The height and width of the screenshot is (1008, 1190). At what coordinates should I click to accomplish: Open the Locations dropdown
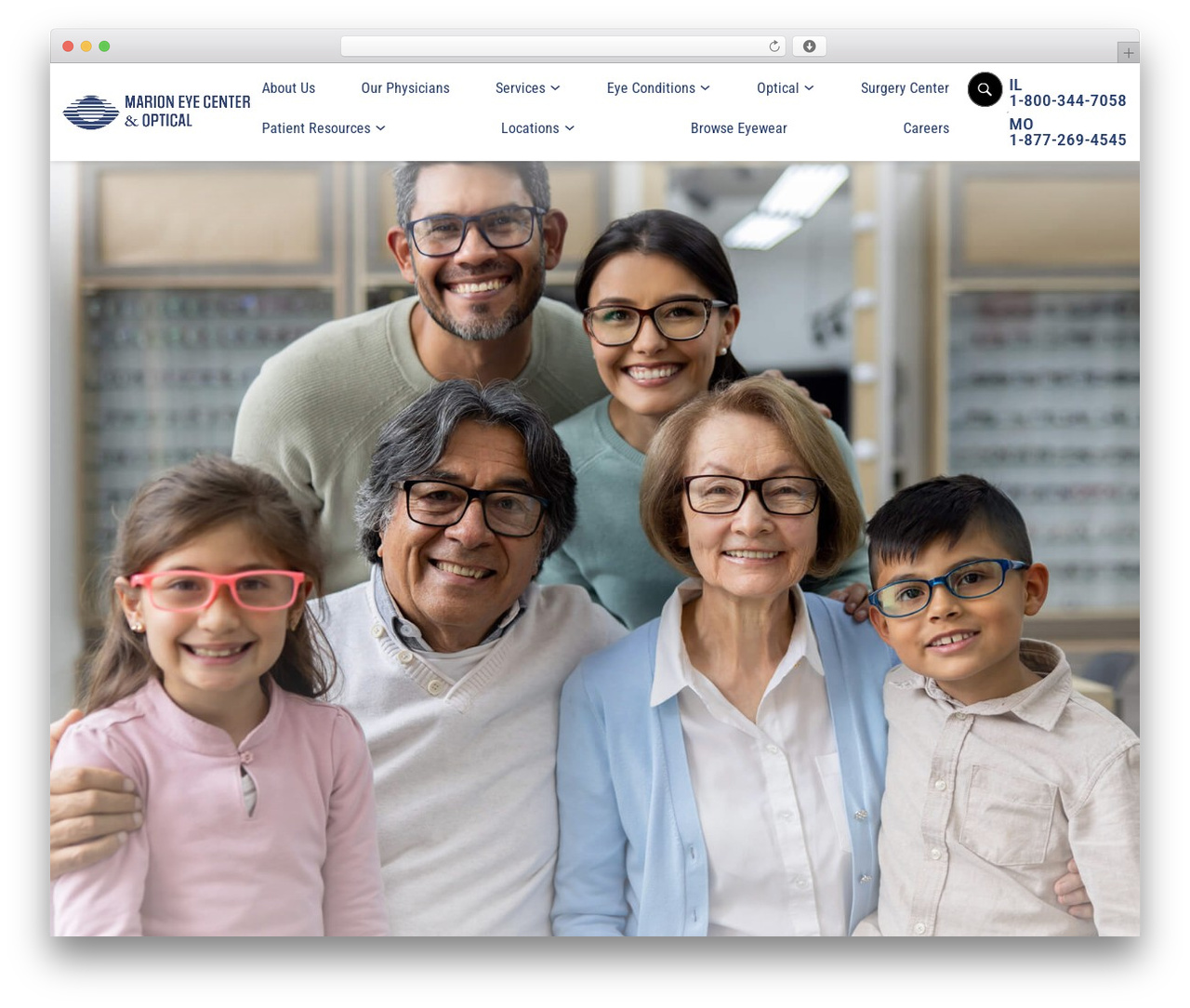(537, 128)
